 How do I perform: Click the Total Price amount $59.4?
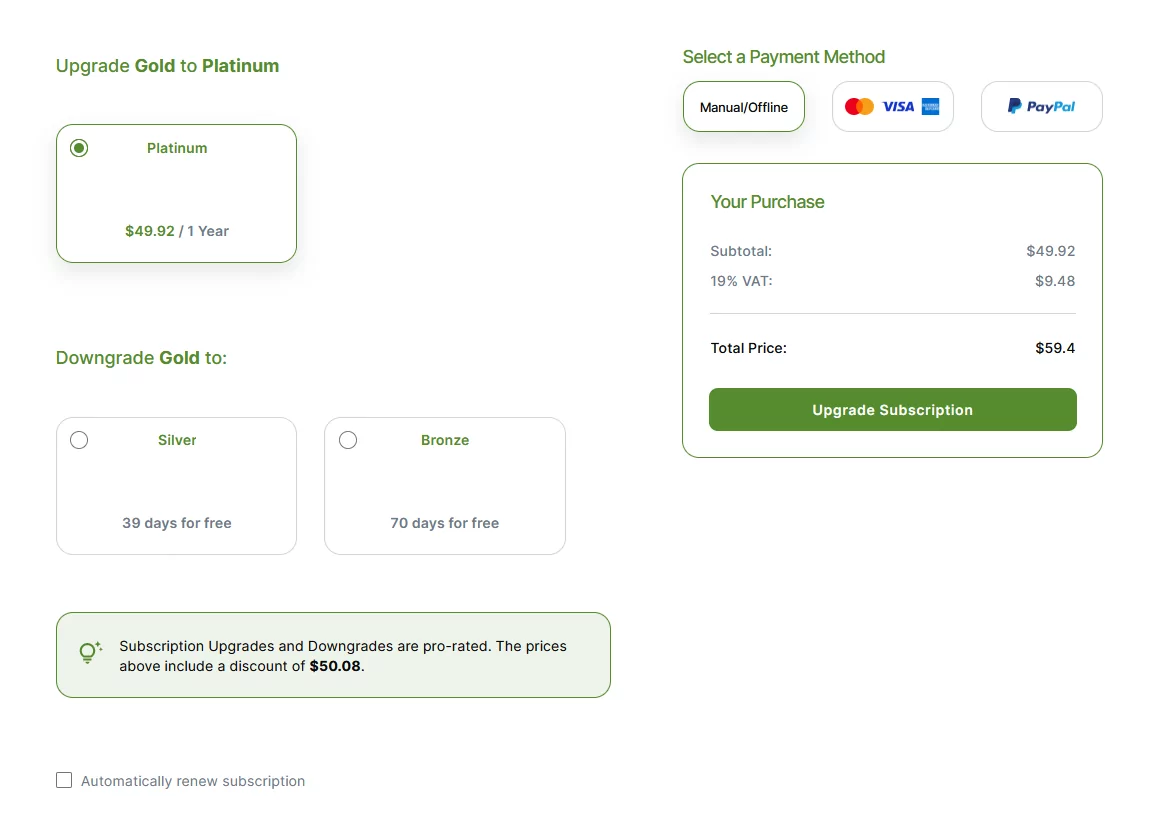coord(1054,348)
